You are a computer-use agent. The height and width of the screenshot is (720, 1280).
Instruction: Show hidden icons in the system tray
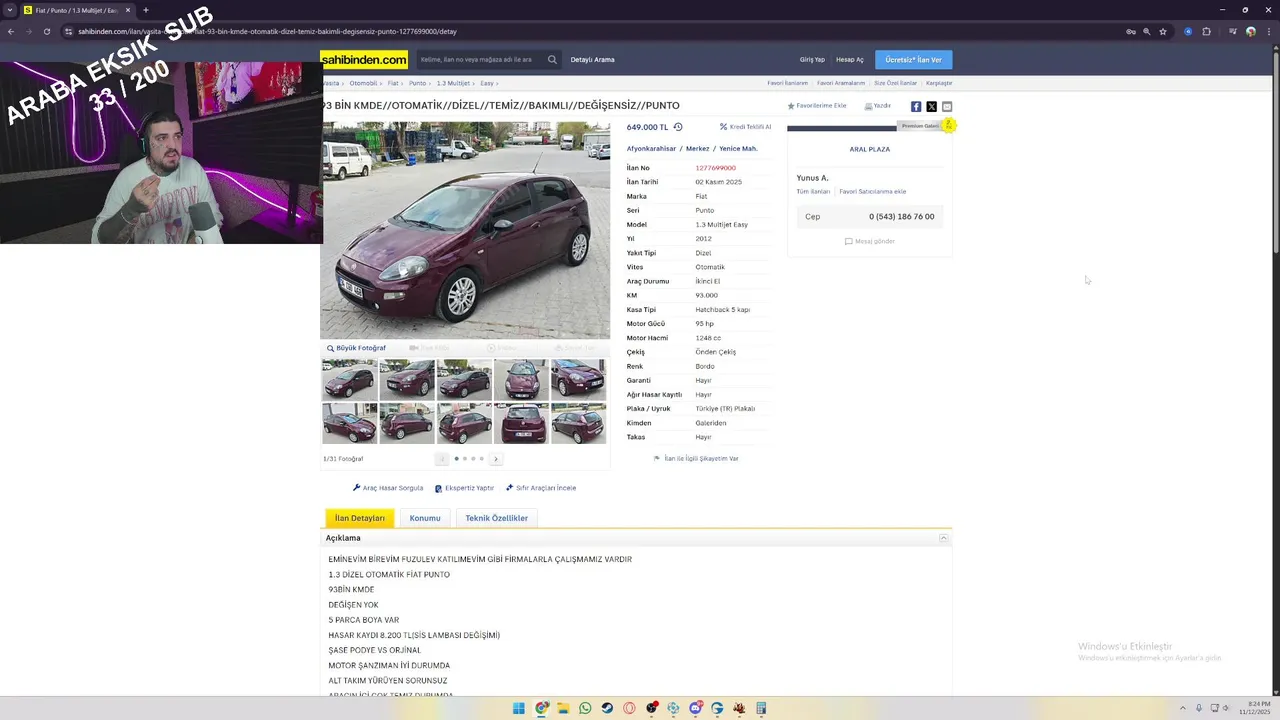pos(1182,708)
